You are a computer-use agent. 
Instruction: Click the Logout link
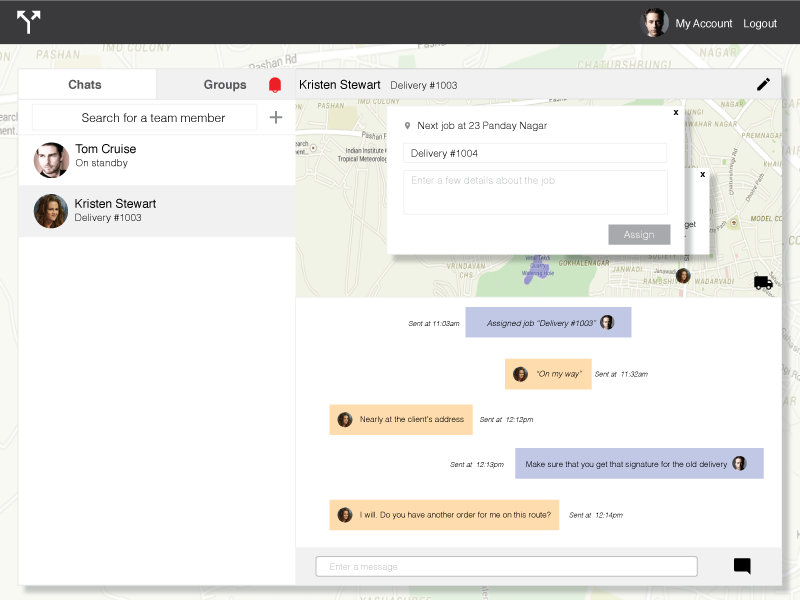pos(760,23)
